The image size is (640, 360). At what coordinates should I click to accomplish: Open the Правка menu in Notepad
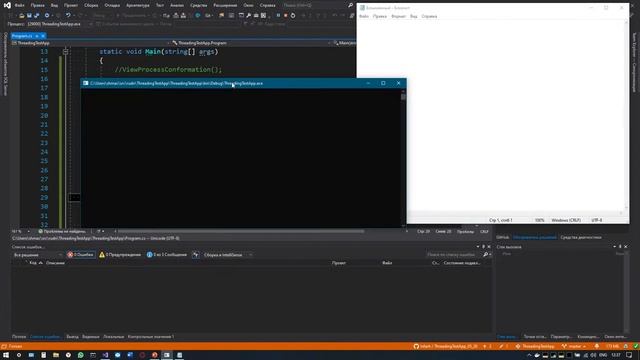380,16
